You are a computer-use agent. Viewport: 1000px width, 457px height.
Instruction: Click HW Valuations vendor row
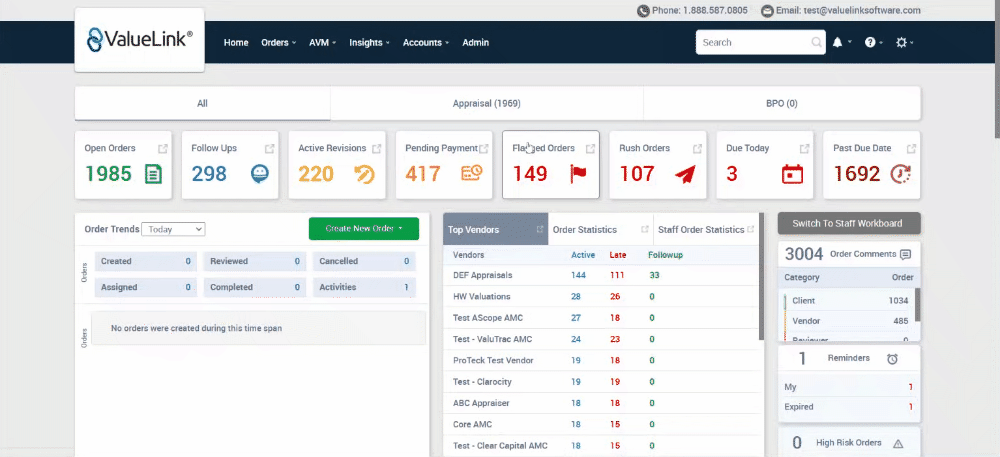click(603, 297)
